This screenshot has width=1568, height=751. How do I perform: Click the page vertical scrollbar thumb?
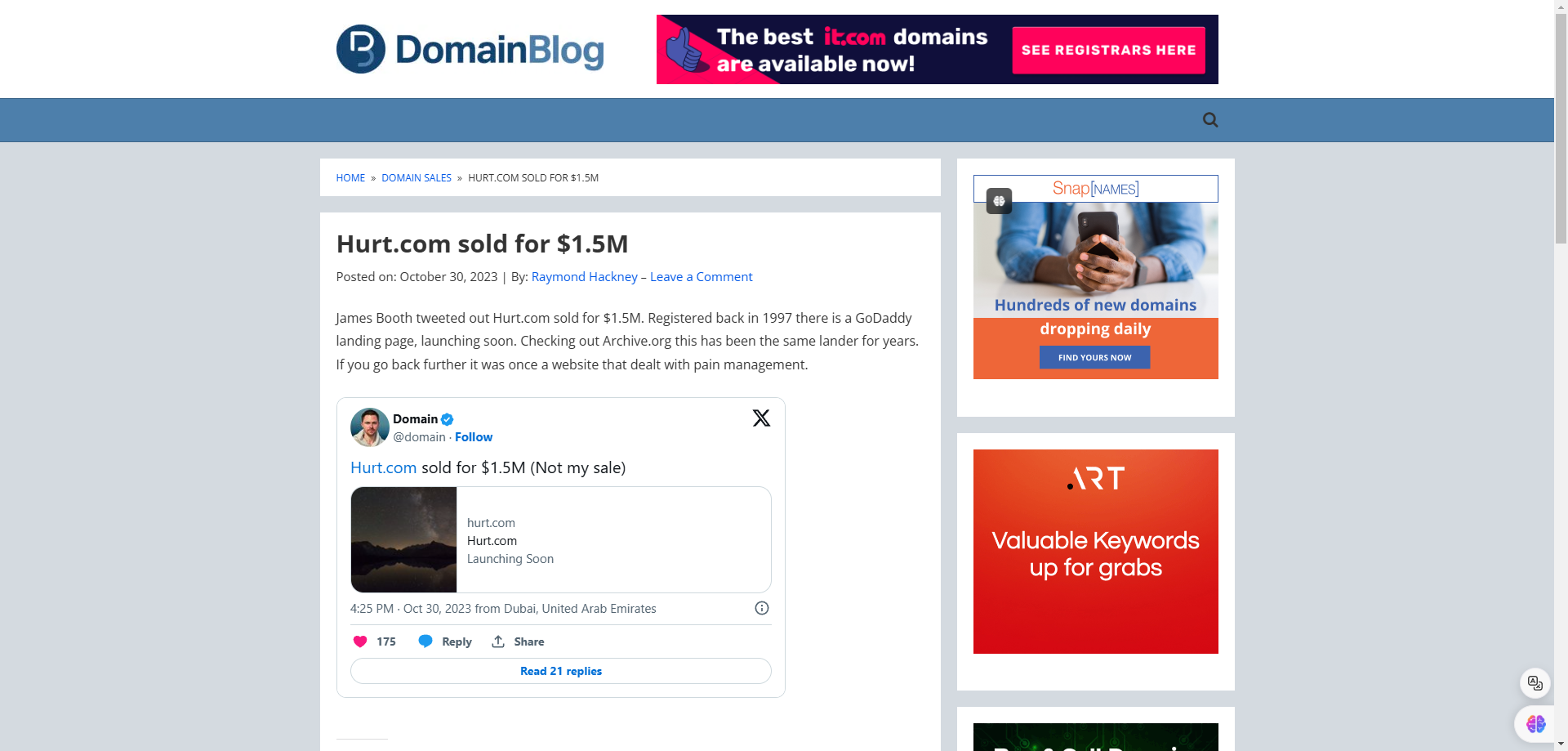coord(1561,129)
